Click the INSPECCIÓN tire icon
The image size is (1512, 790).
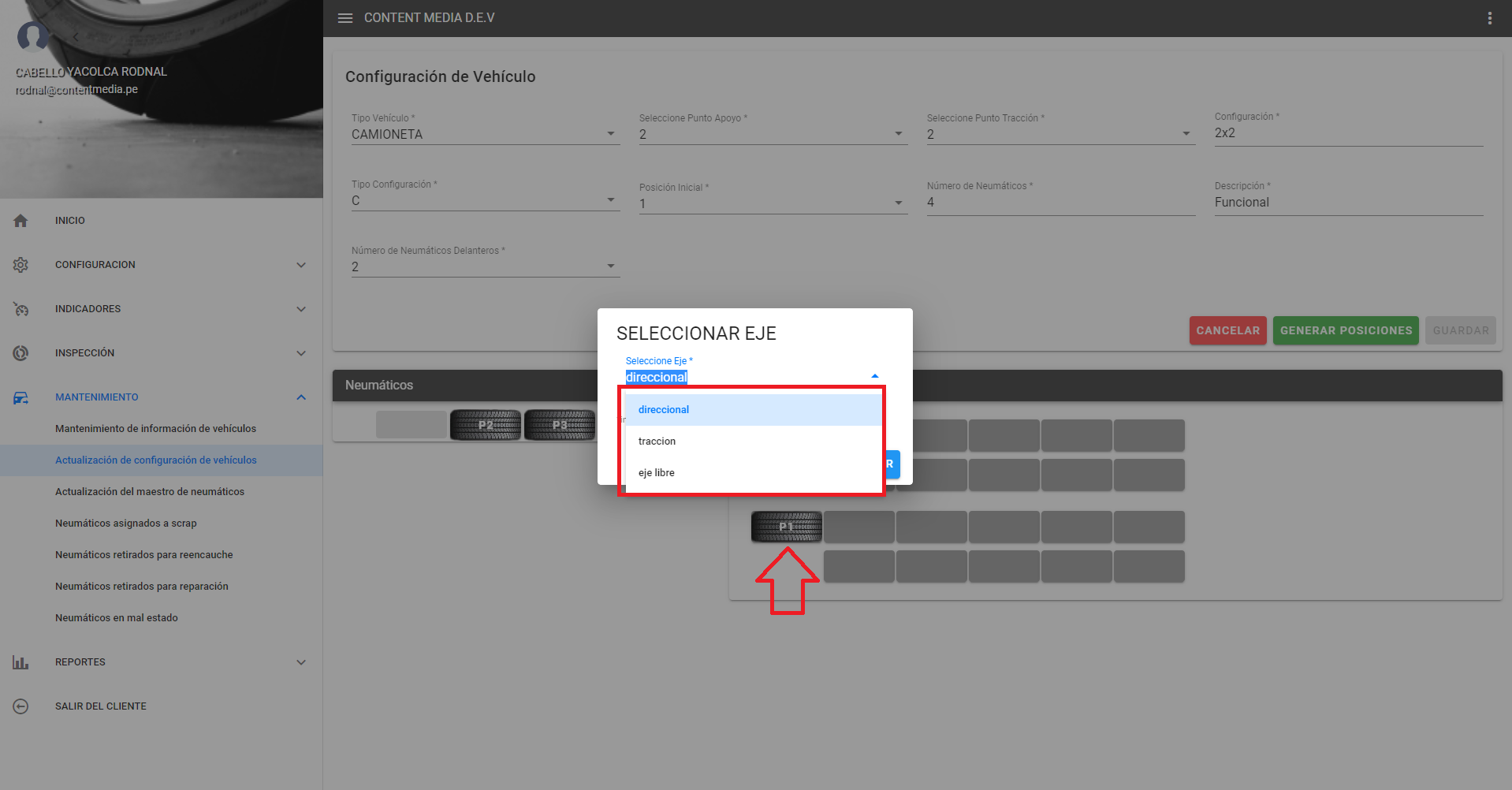21,353
